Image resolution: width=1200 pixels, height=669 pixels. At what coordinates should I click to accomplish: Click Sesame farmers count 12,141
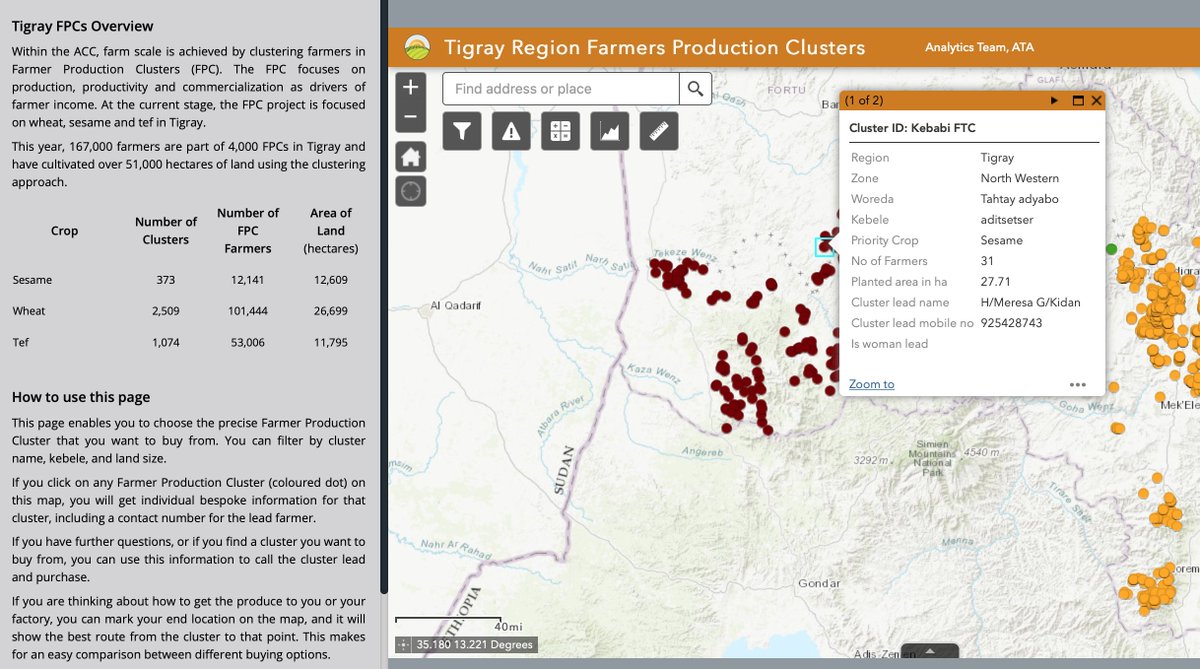click(248, 280)
